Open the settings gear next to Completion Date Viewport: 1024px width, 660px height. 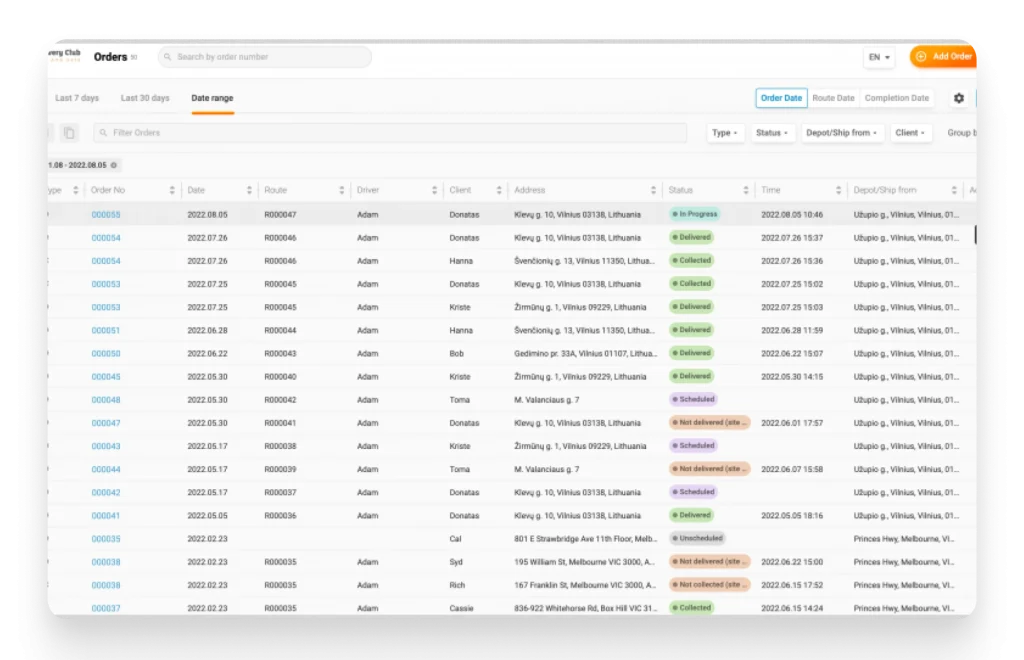958,98
